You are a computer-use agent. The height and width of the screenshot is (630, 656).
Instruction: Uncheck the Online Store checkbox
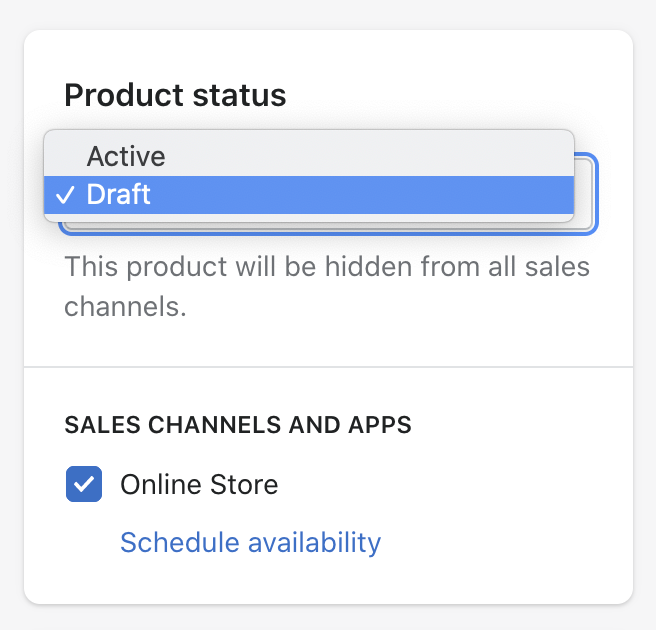pos(84,484)
